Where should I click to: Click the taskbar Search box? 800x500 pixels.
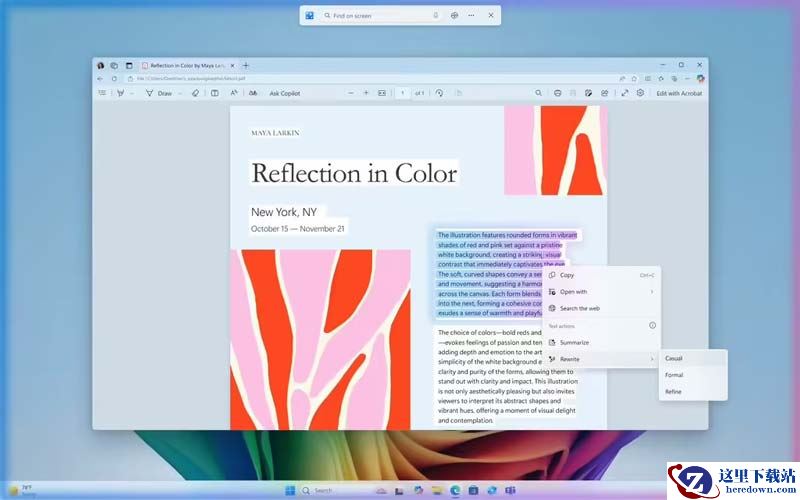(334, 490)
